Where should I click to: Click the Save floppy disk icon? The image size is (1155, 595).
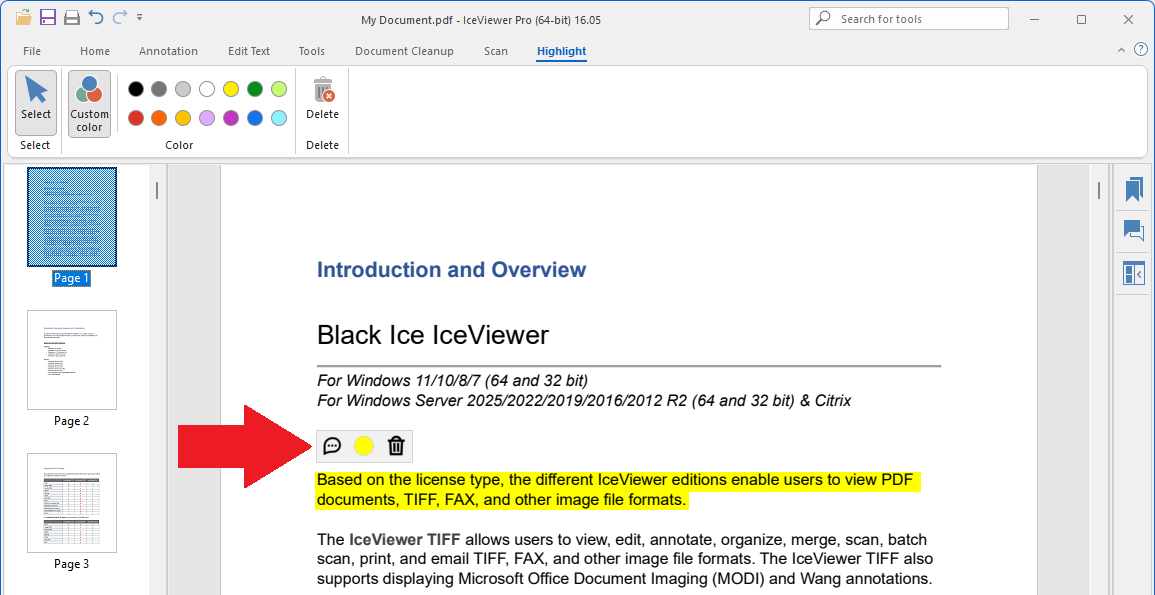coord(48,17)
